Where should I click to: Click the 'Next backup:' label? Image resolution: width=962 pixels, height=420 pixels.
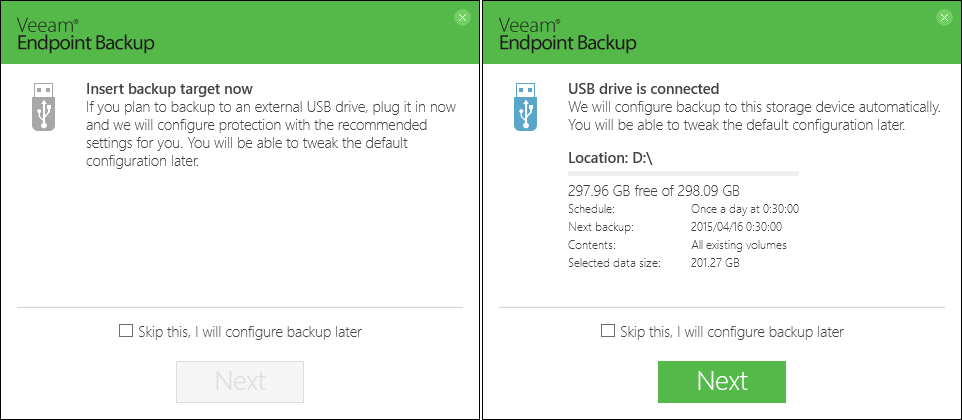601,227
